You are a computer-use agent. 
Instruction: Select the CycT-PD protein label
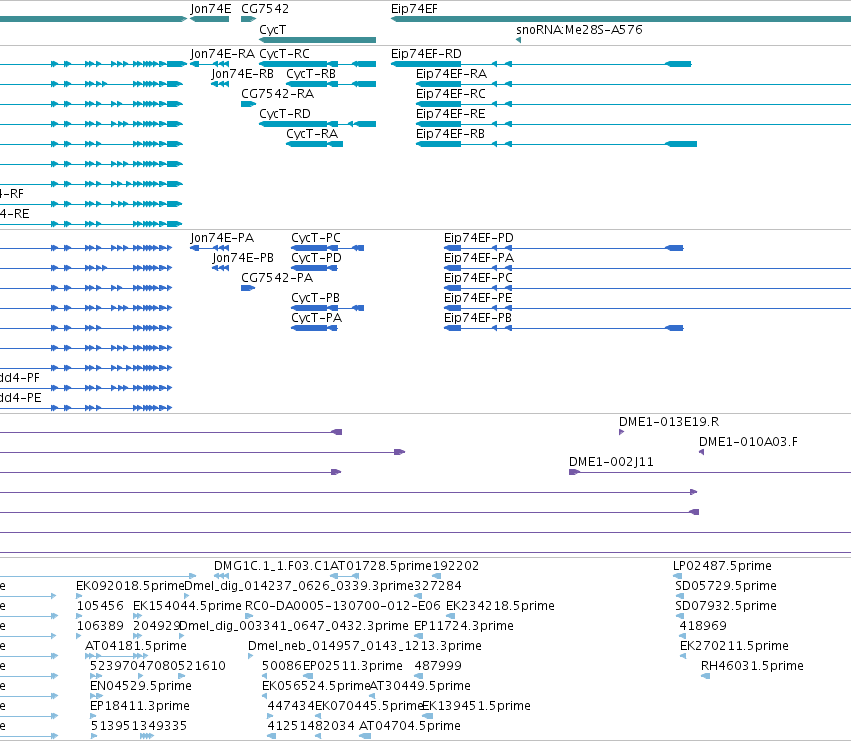(316, 258)
